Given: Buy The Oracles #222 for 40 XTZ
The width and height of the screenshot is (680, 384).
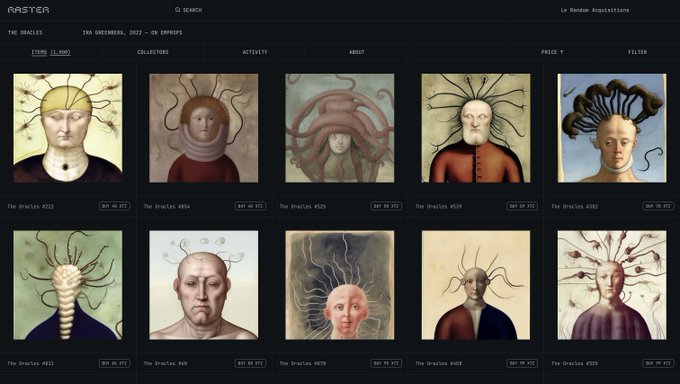Looking at the screenshot, I should click(114, 206).
